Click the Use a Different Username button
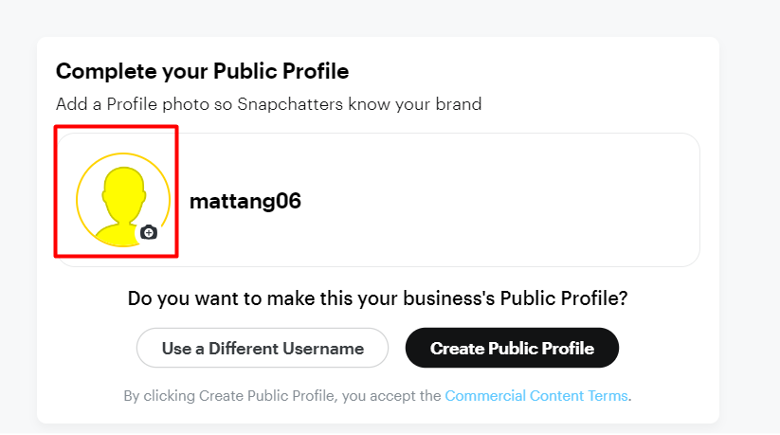Image resolution: width=780 pixels, height=435 pixels. [x=262, y=348]
